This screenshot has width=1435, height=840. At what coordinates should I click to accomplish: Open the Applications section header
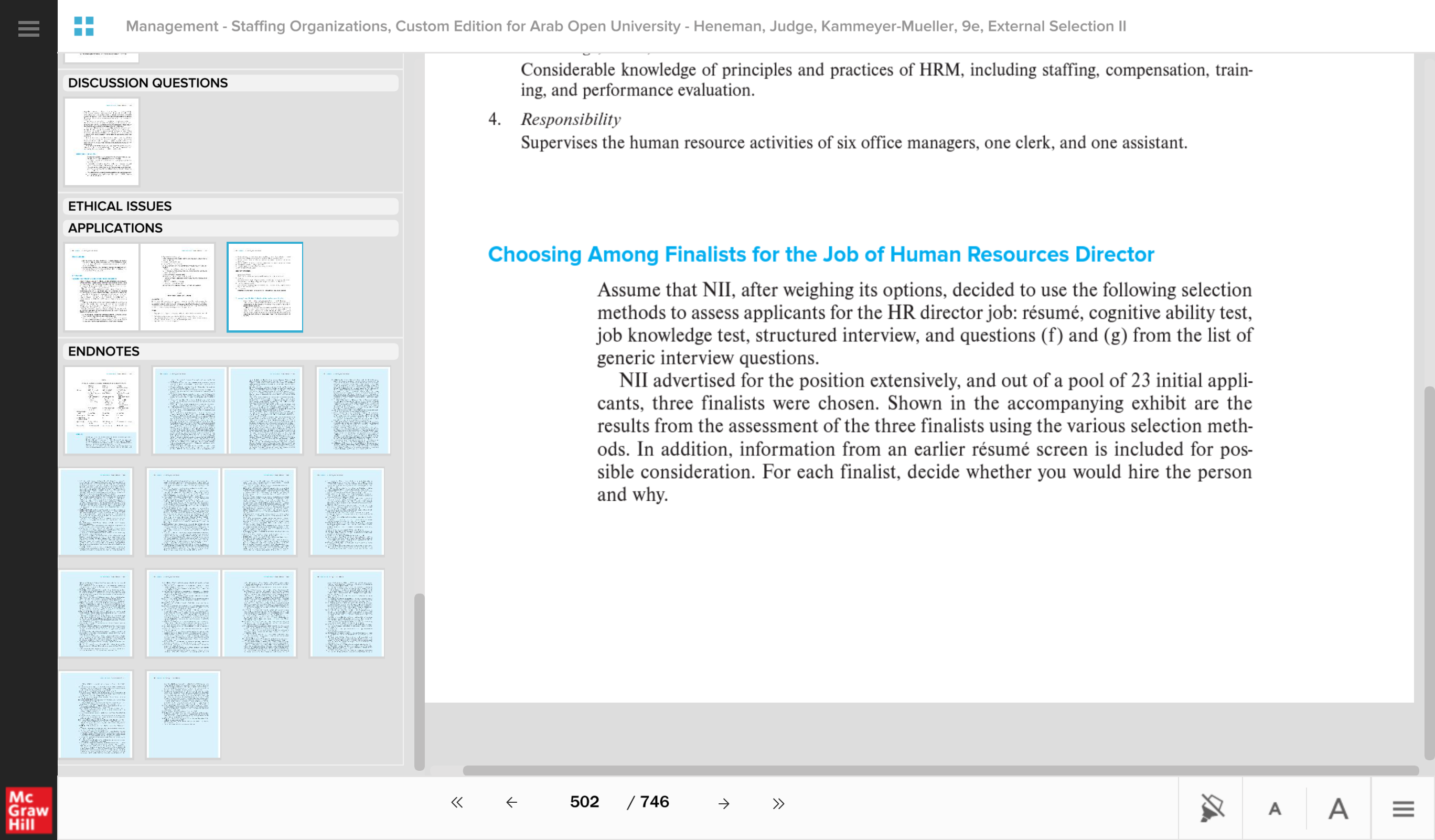coord(231,228)
